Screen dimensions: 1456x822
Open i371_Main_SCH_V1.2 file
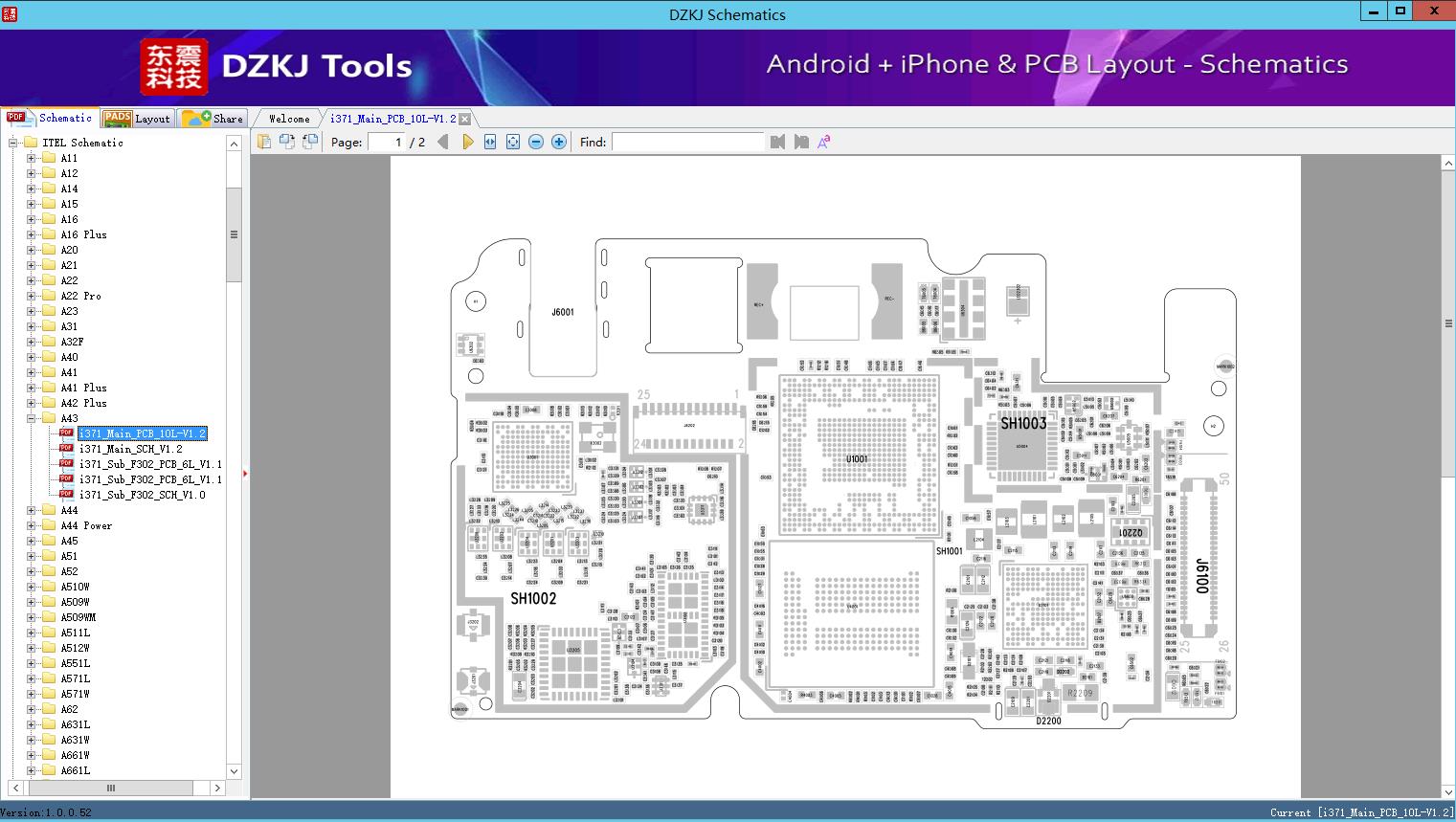130,449
